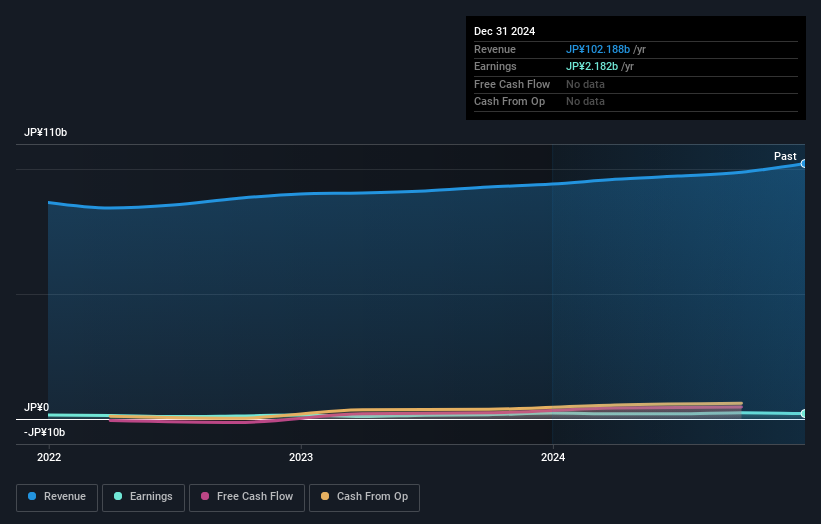Screen dimensions: 821x524
Task: Select the revenue endpoint marker at Past
Action: pyautogui.click(x=804, y=164)
